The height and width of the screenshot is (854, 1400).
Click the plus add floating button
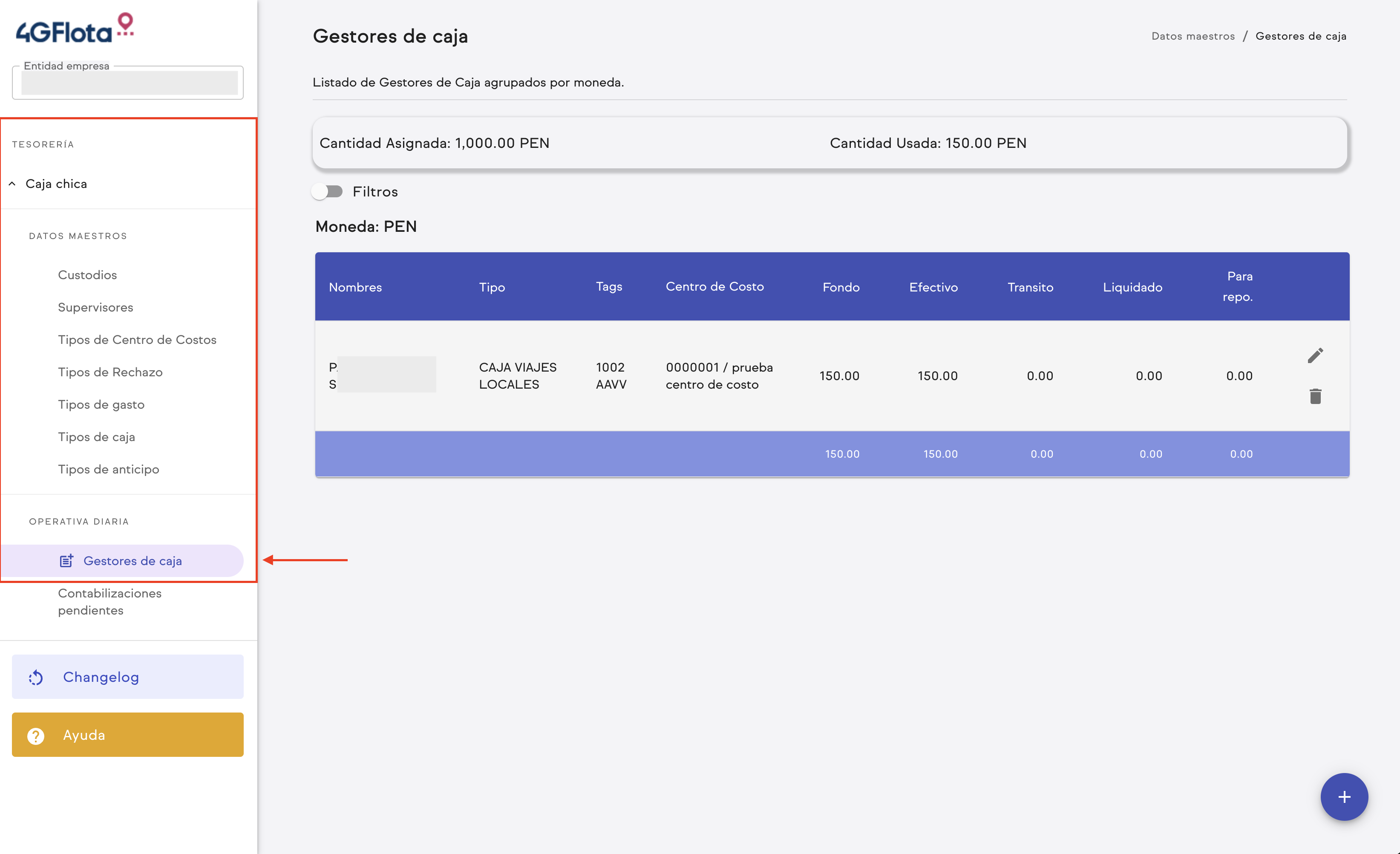tap(1344, 796)
